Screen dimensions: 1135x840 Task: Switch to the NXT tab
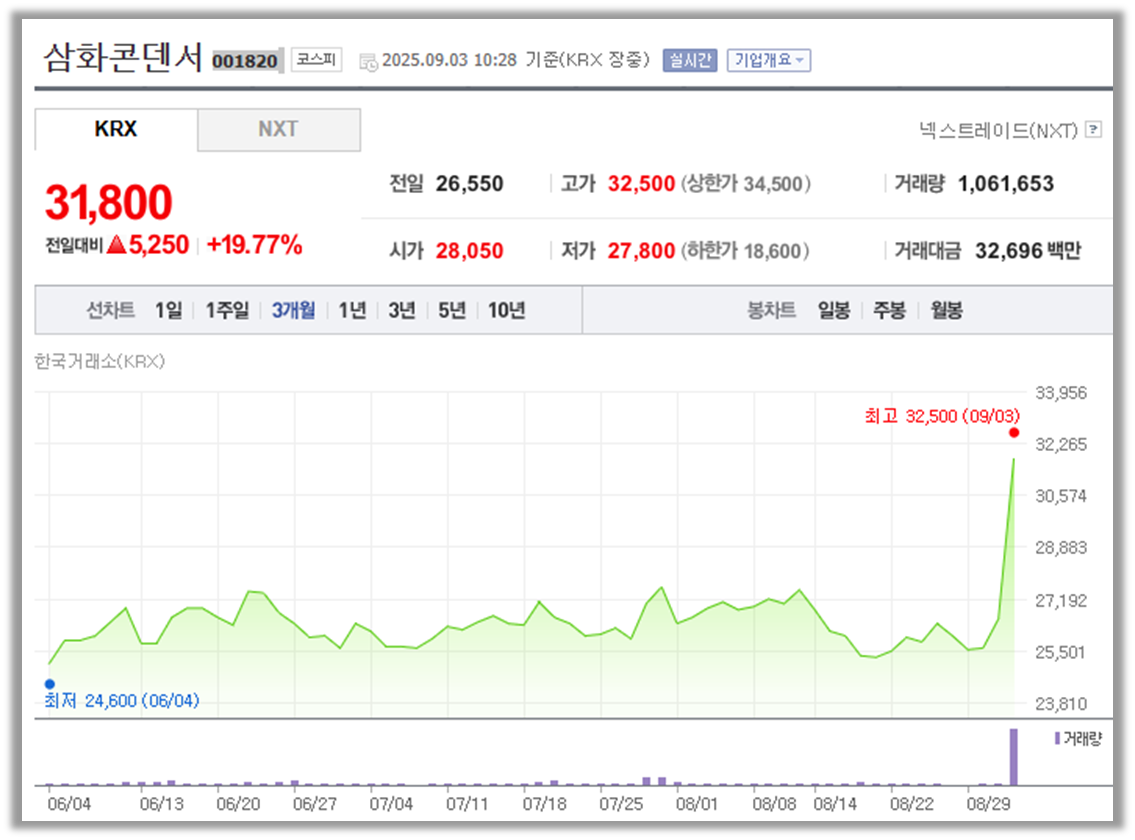279,129
